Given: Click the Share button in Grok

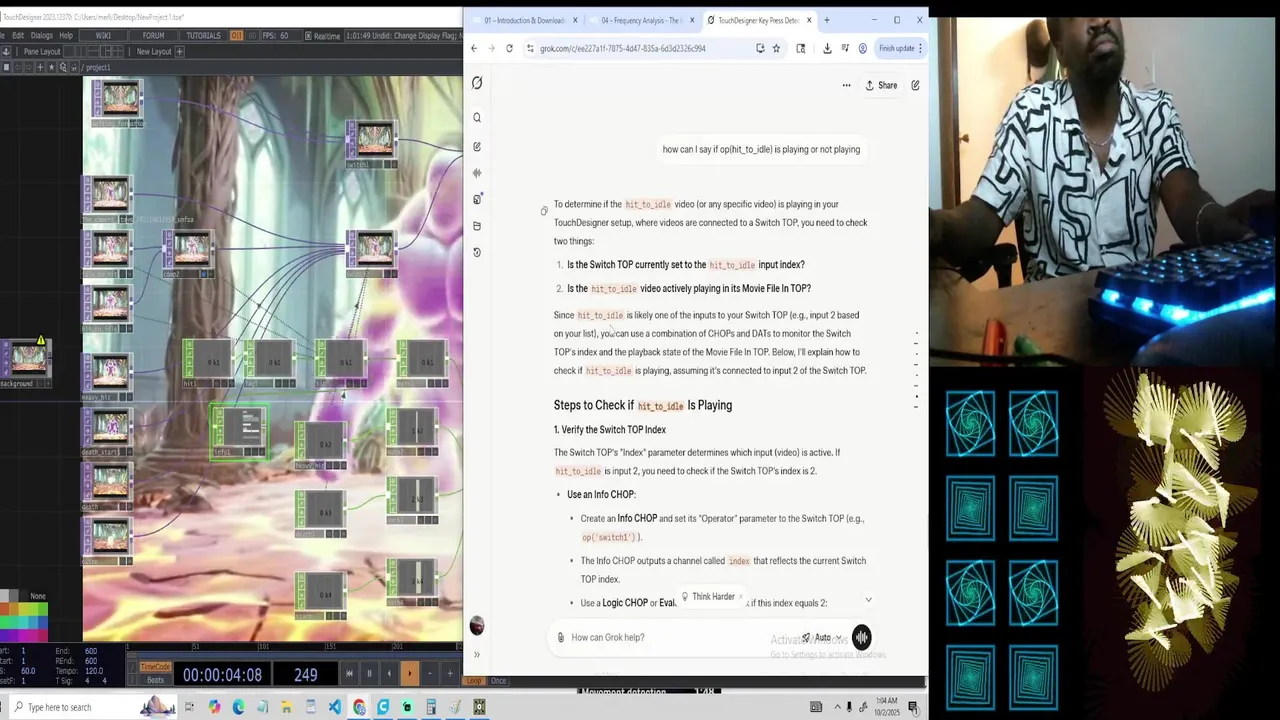Looking at the screenshot, I should pyautogui.click(x=881, y=85).
